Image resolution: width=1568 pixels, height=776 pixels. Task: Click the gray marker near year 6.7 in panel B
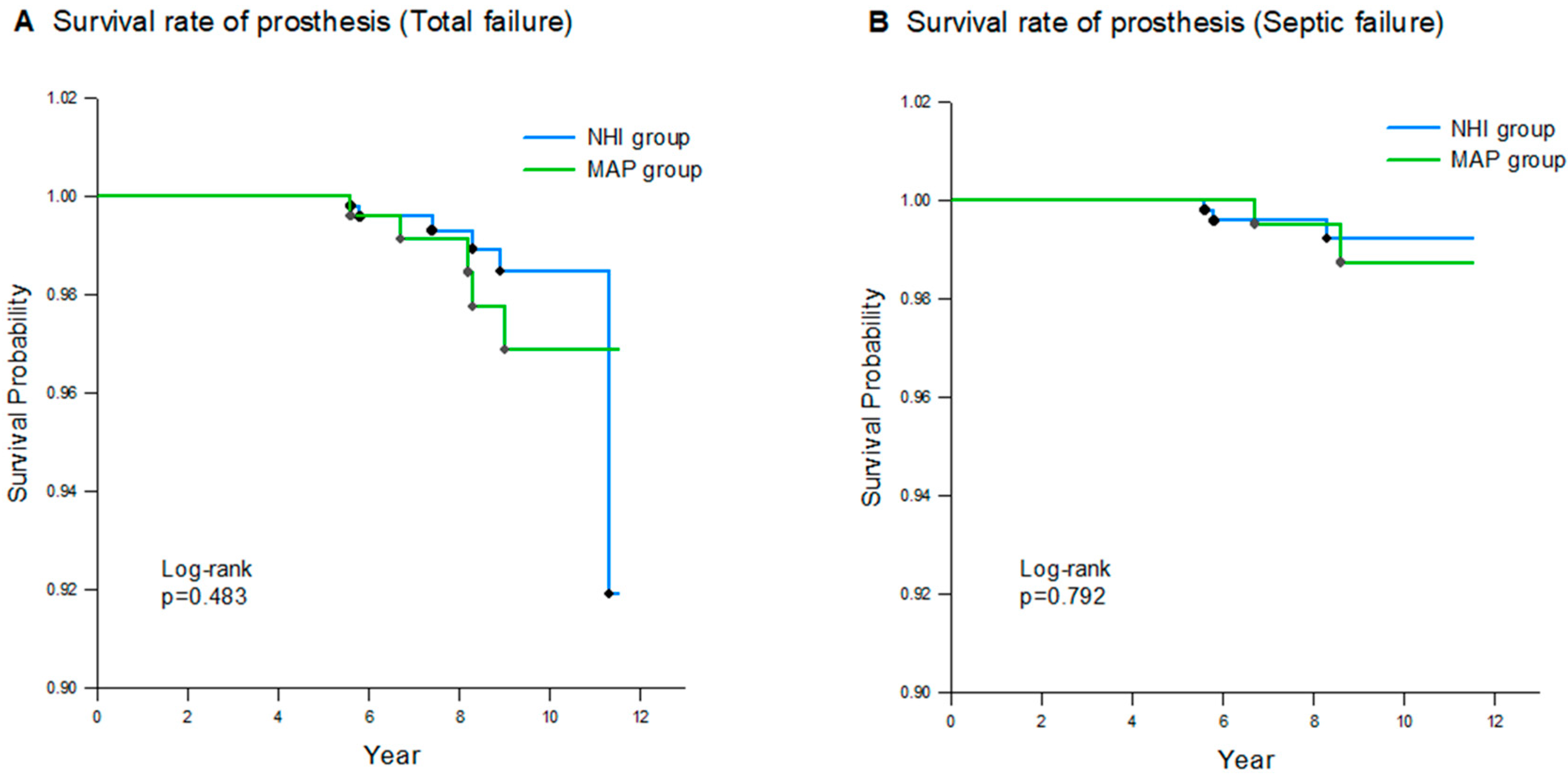point(1254,224)
